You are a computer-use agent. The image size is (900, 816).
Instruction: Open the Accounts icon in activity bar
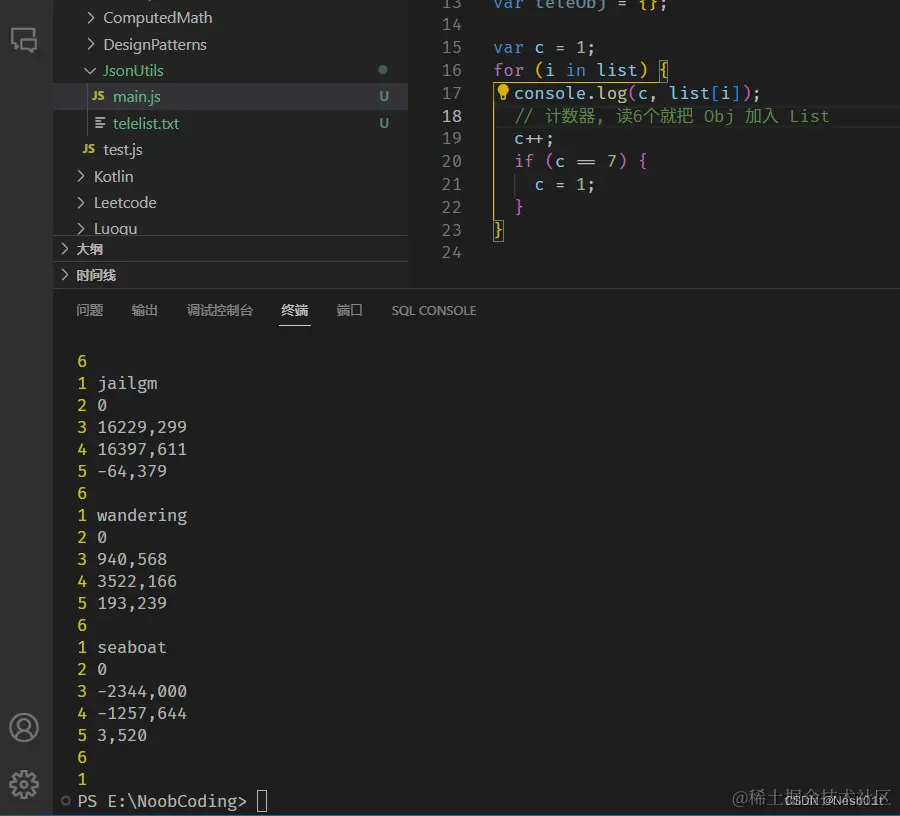coord(24,728)
